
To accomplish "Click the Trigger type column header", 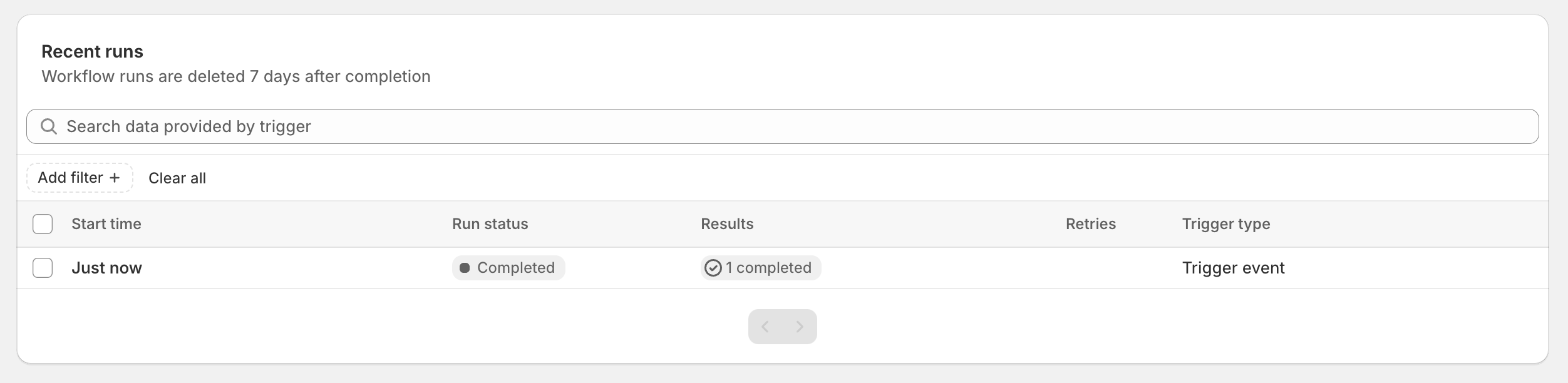I will 1226,224.
